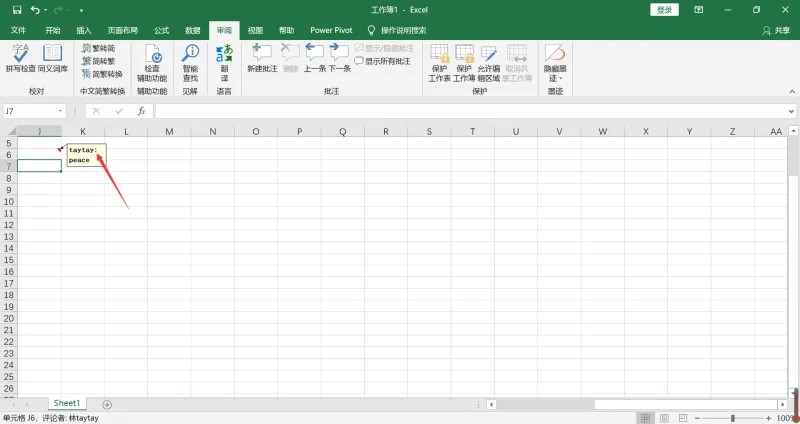Screen dimensions: 800x424
Task: Select cell J7
Action: [39, 165]
